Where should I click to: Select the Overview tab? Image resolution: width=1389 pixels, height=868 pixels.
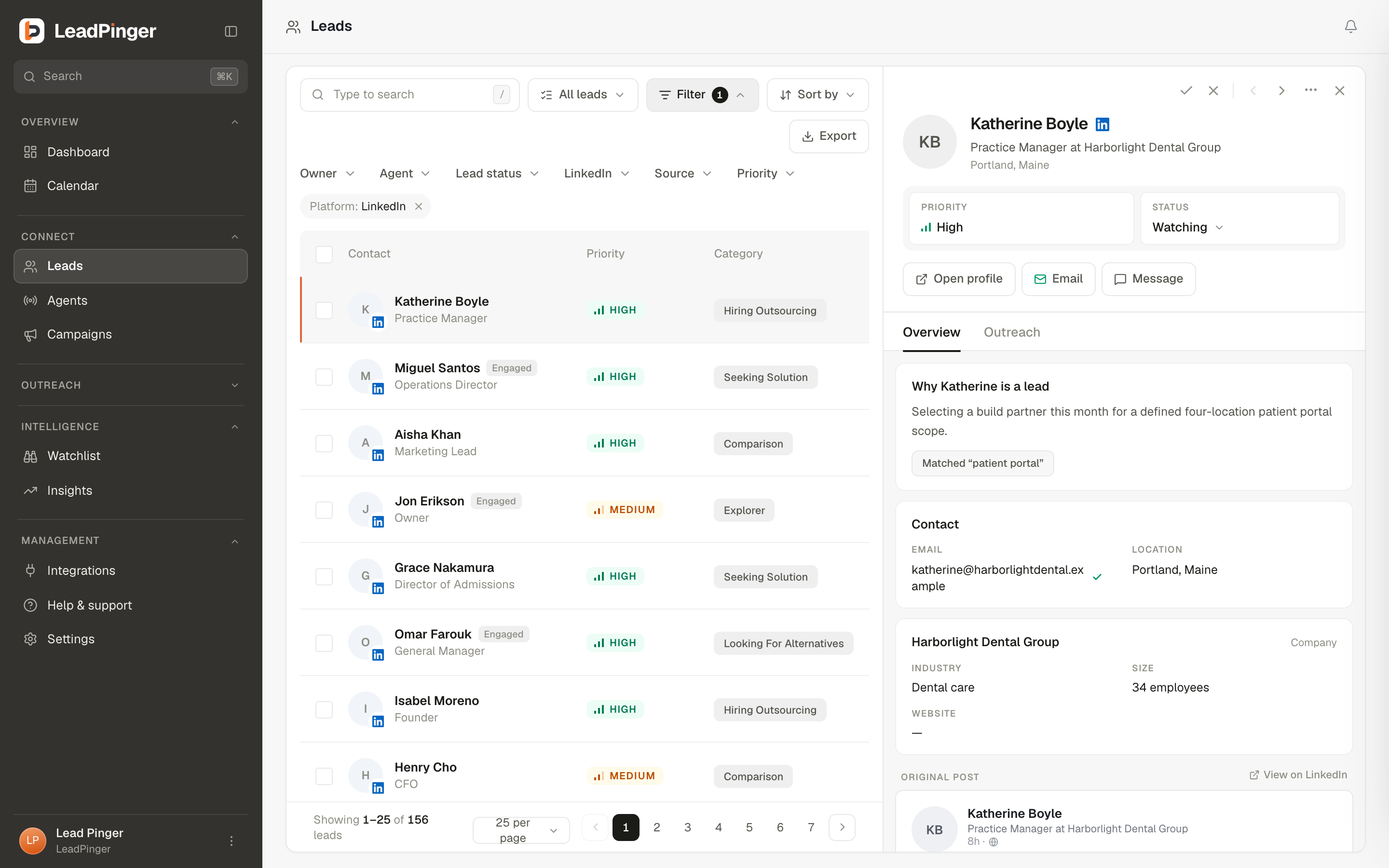click(x=931, y=332)
